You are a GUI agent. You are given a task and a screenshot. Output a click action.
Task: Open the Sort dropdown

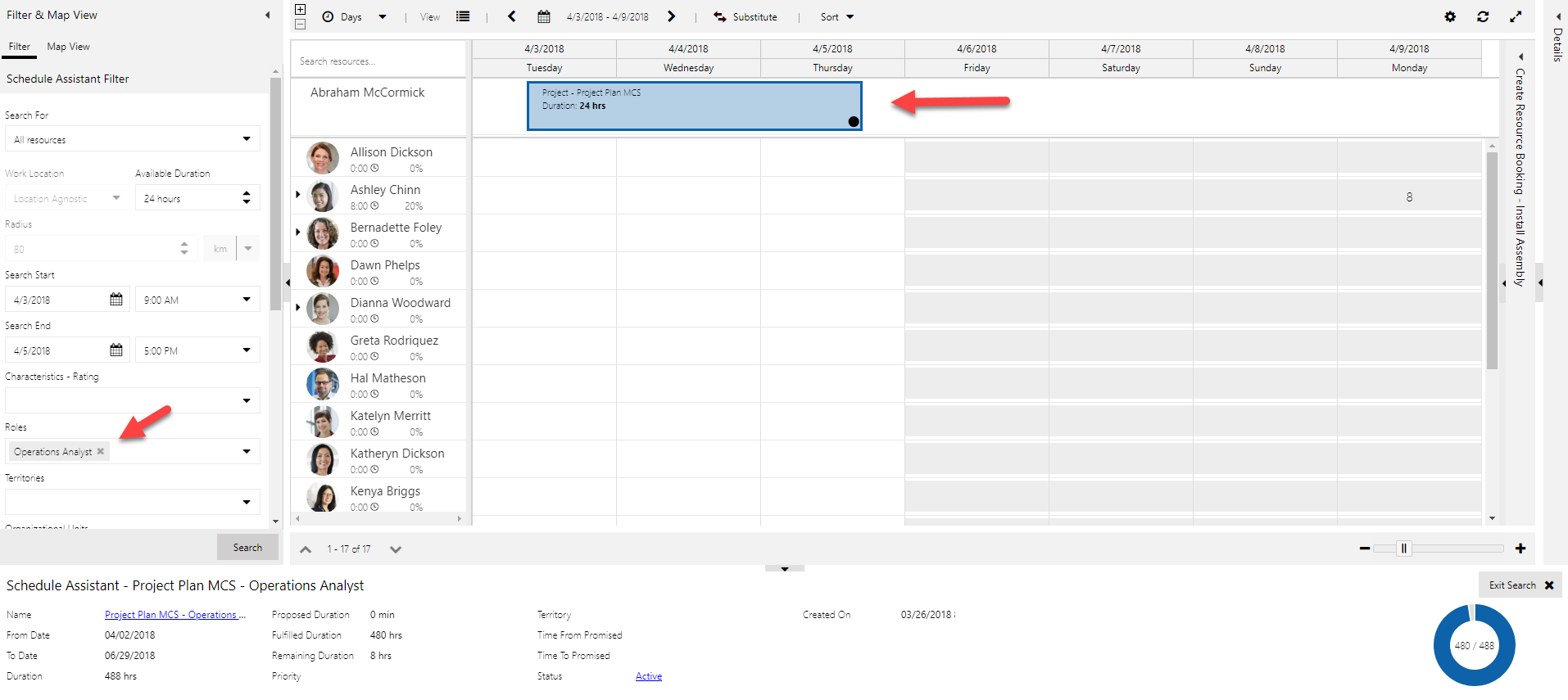point(837,16)
